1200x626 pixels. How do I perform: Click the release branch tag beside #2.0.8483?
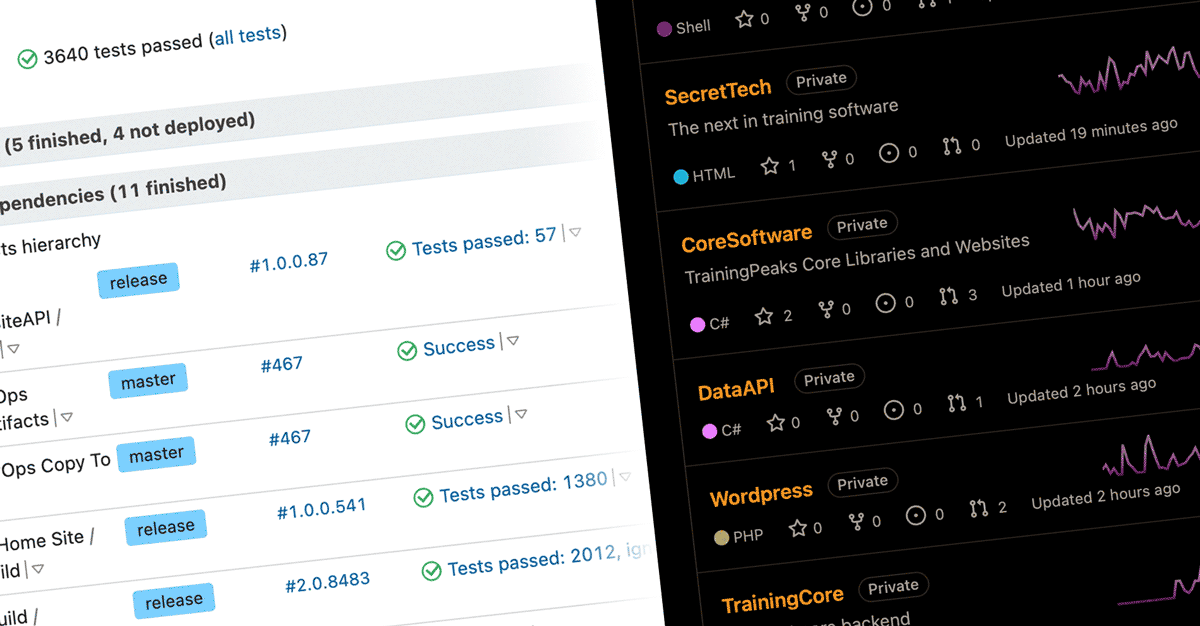click(x=174, y=601)
